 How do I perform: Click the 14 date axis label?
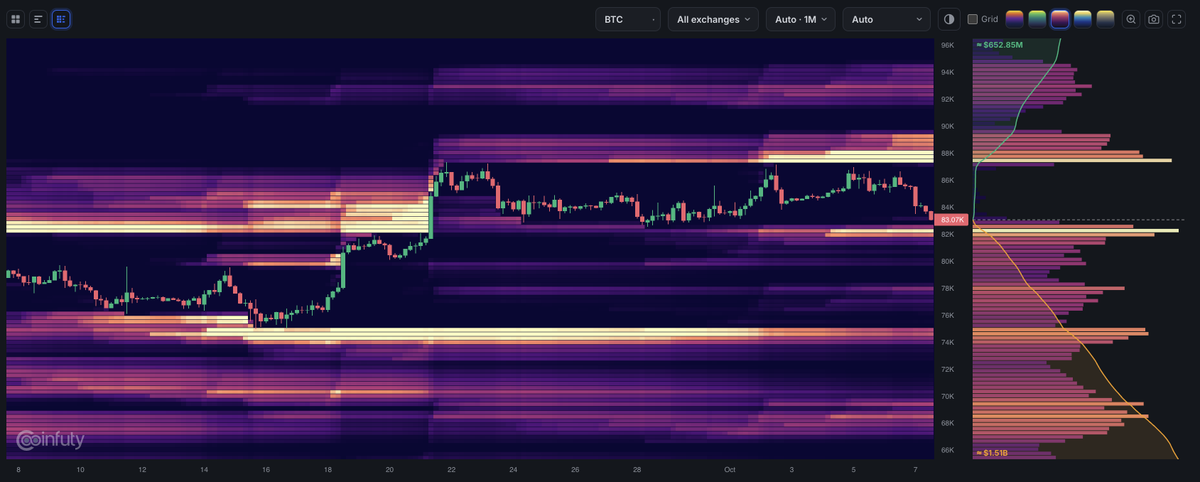pos(204,468)
